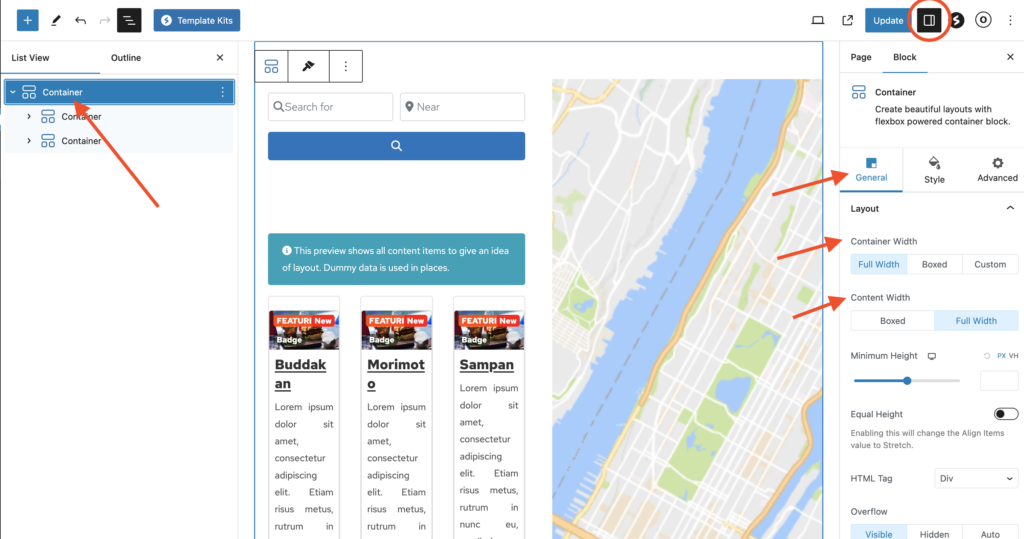Open the HTML Tag dropdown
This screenshot has height=539, width=1024.
(976, 479)
